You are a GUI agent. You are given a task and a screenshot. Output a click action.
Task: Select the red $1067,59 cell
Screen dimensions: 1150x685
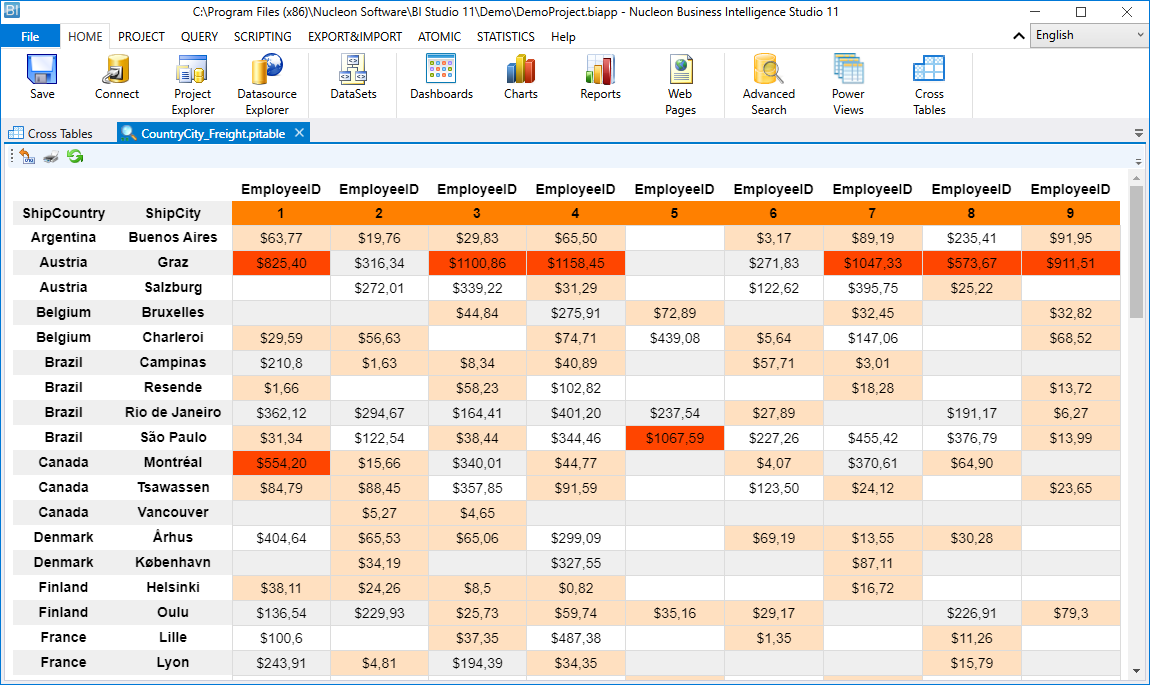(x=675, y=439)
